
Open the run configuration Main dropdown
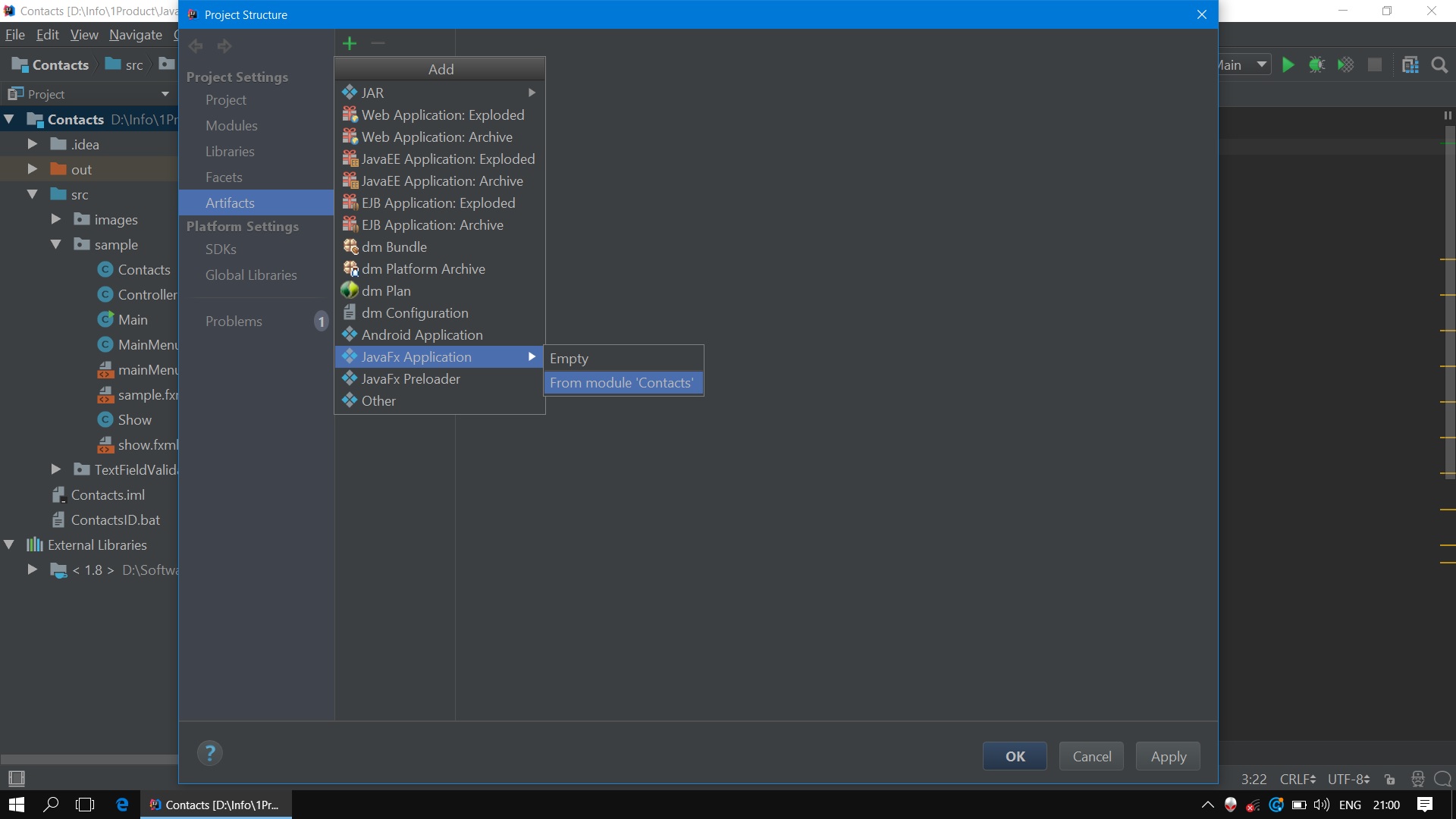(x=1262, y=65)
